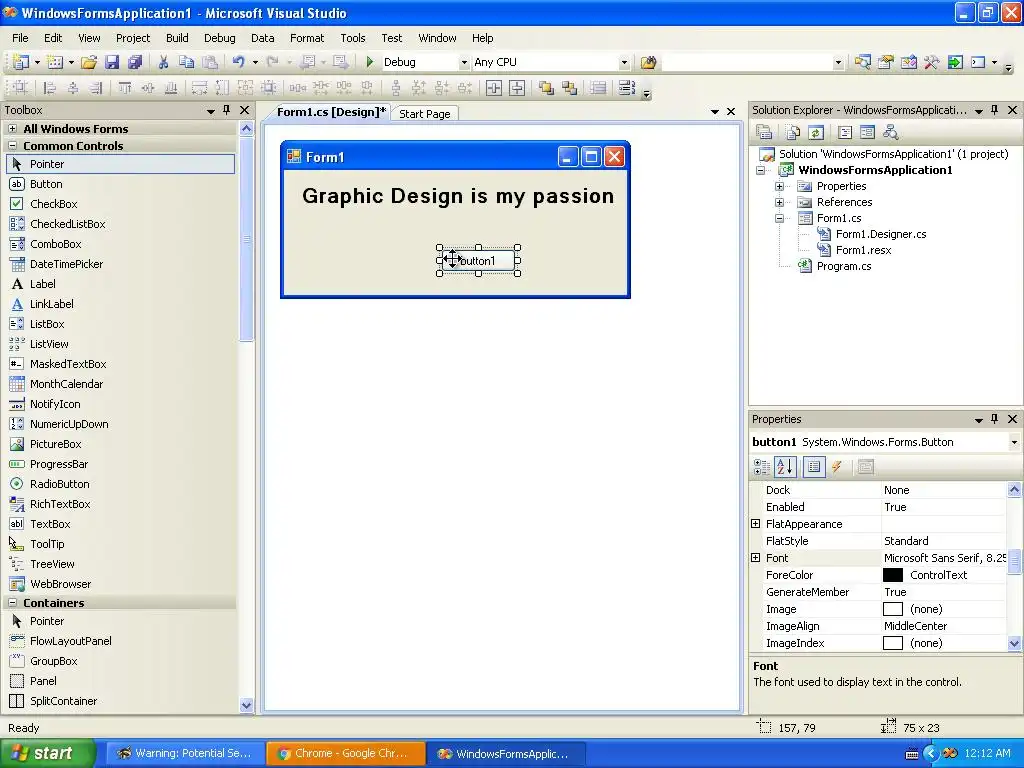Switch to the Start Page tab

[x=424, y=114]
